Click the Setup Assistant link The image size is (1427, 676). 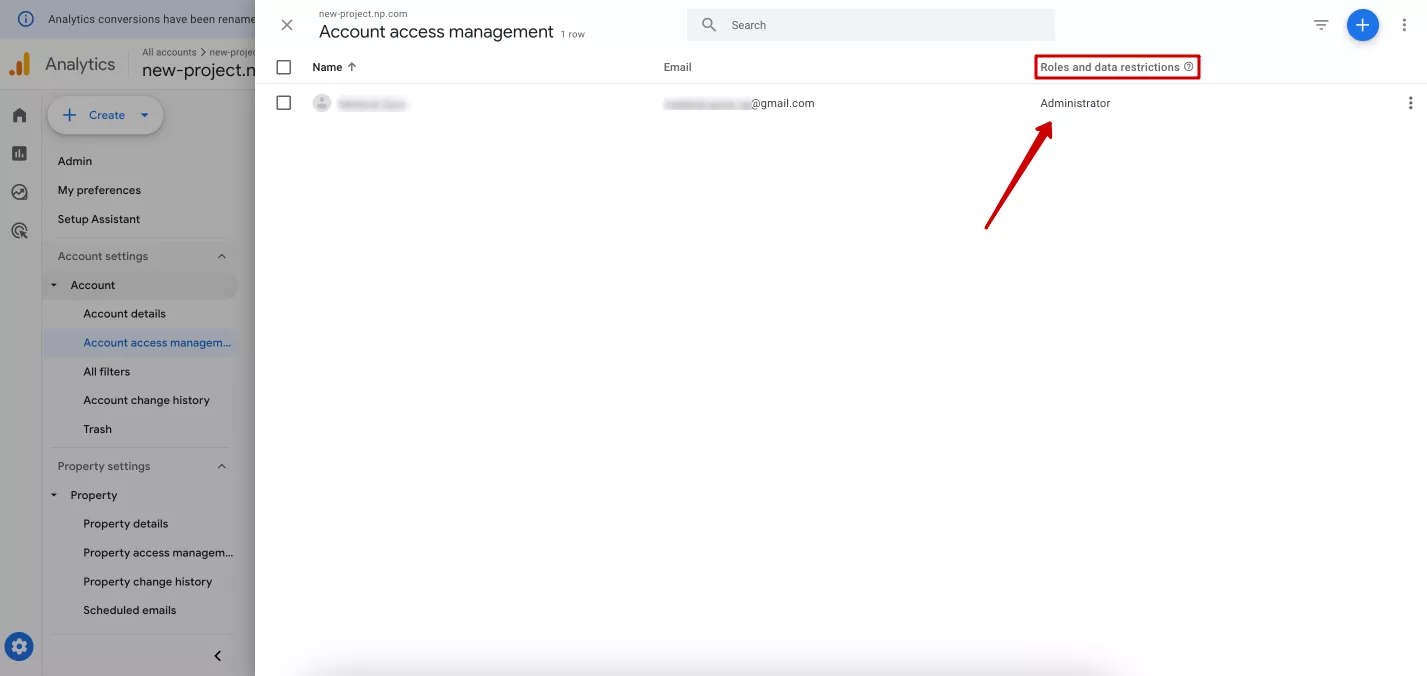point(99,219)
